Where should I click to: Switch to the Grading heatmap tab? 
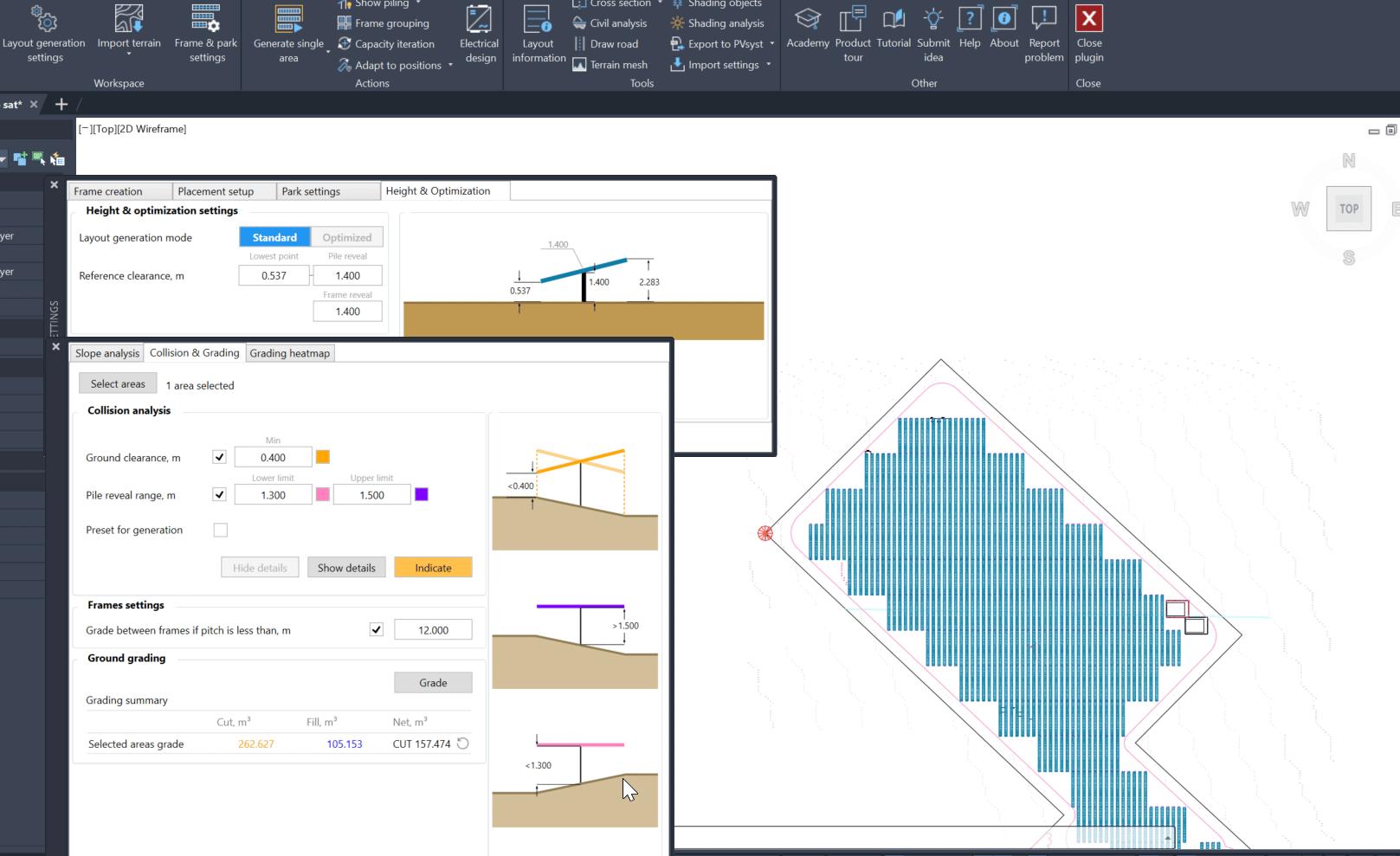click(x=289, y=353)
